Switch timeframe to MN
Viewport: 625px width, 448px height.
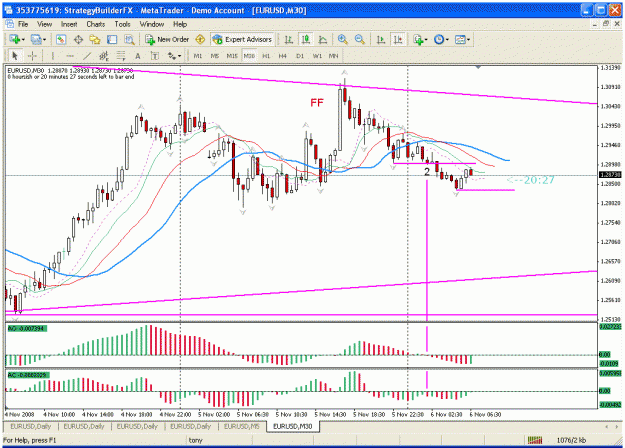333,56
